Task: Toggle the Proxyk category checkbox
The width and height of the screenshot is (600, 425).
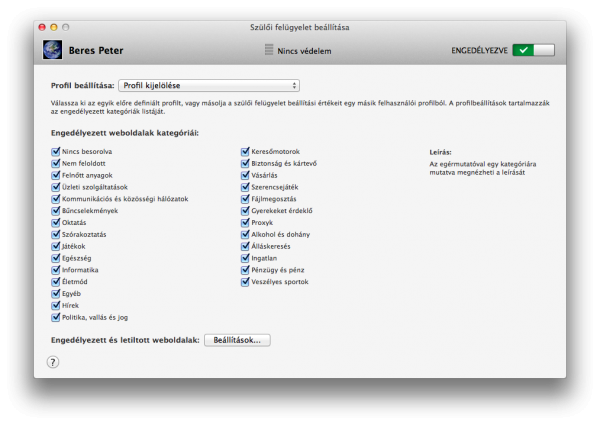Action: tap(245, 223)
